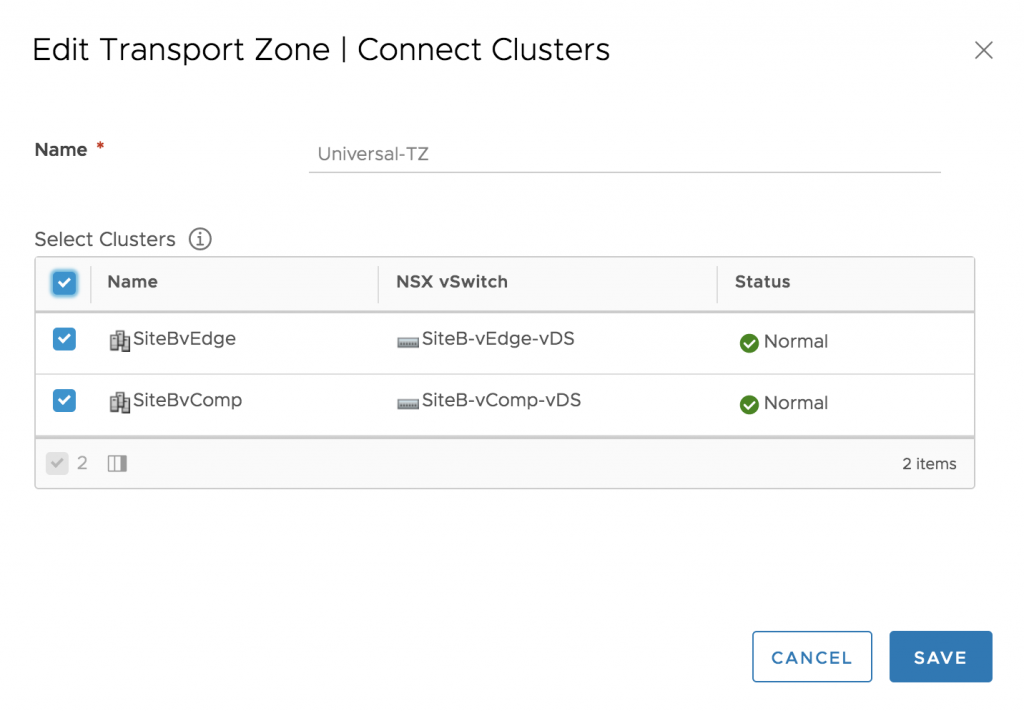
Task: Sort by the NSX vSwitch column header
Action: (x=452, y=281)
